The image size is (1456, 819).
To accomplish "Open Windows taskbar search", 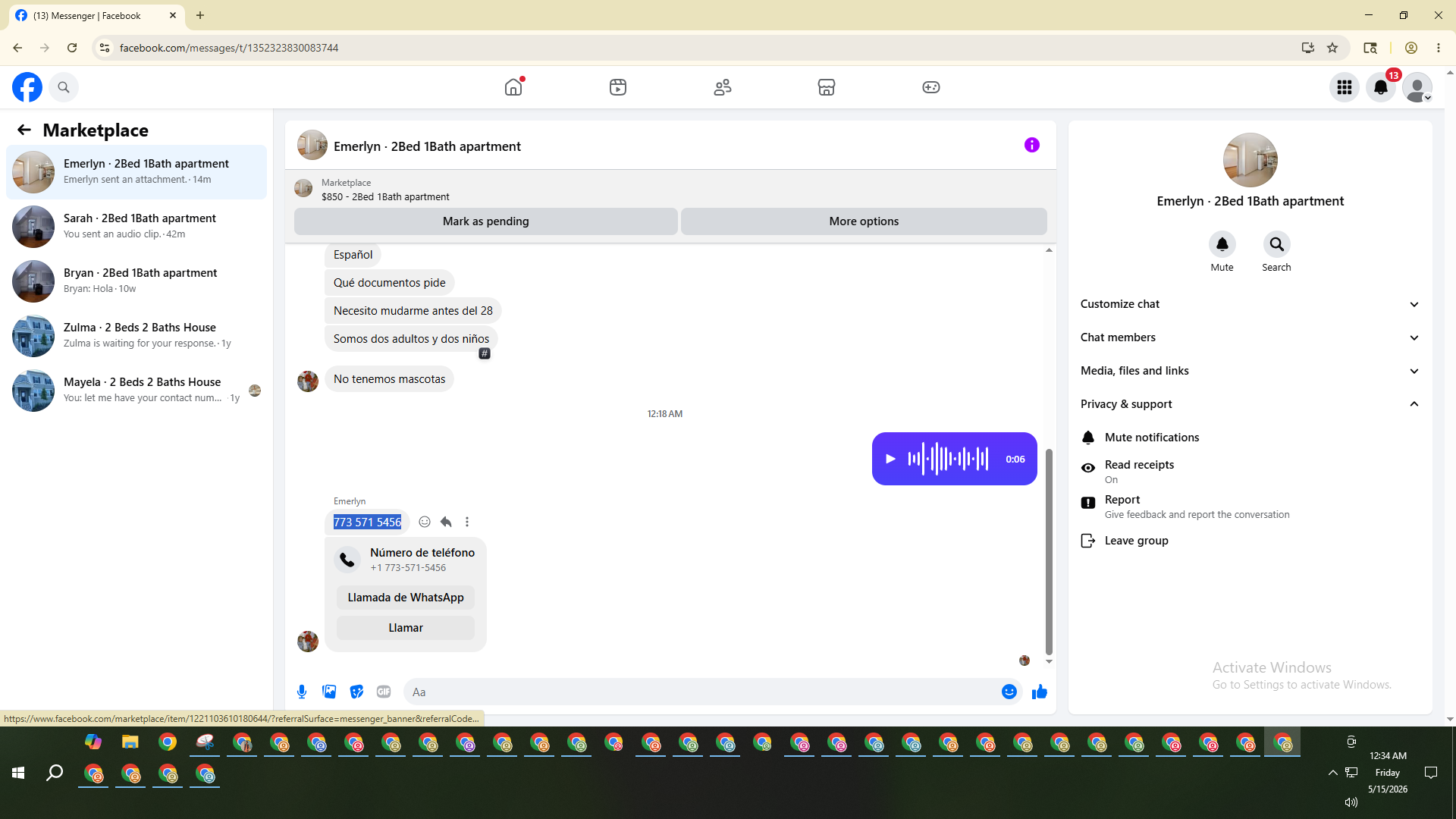I will click(x=55, y=773).
